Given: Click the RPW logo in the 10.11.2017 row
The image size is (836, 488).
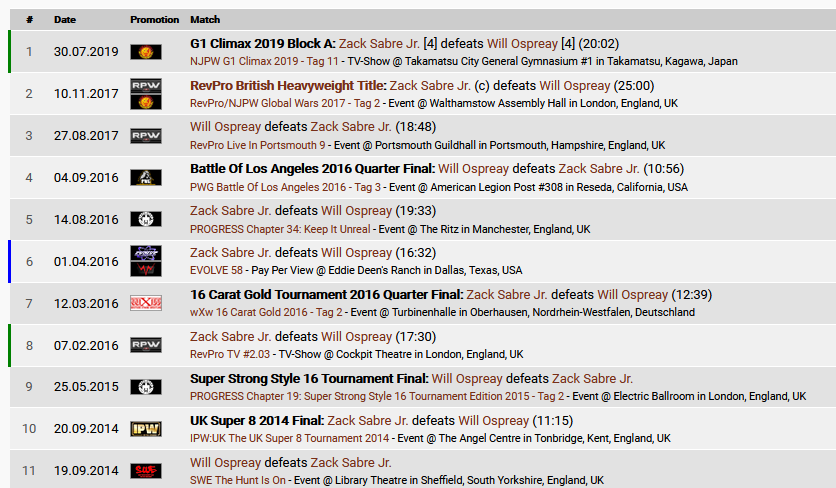Looking at the screenshot, I should (145, 86).
